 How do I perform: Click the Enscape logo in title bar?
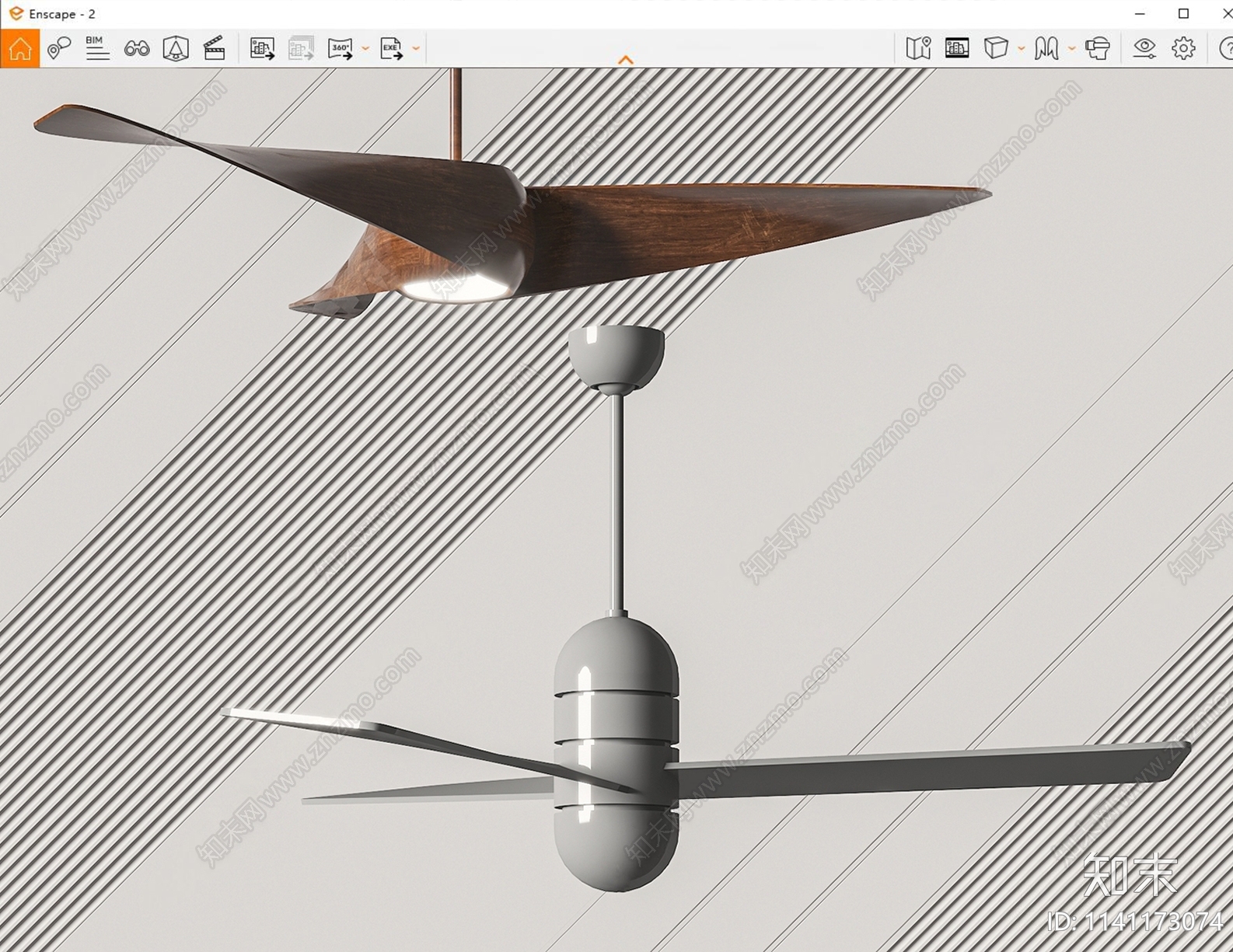(15, 13)
